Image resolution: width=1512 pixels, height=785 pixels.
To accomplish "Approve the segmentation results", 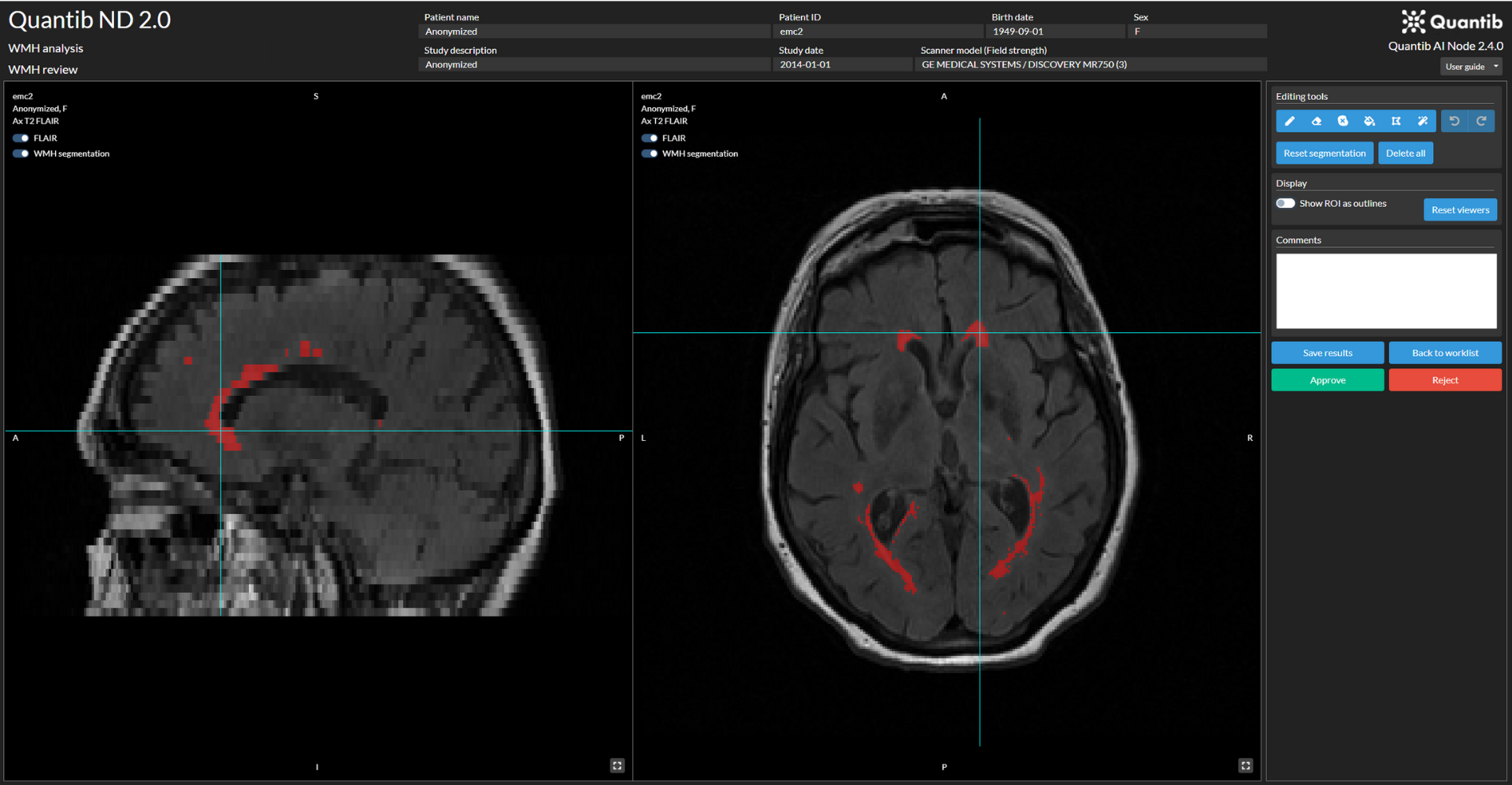I will click(1327, 380).
